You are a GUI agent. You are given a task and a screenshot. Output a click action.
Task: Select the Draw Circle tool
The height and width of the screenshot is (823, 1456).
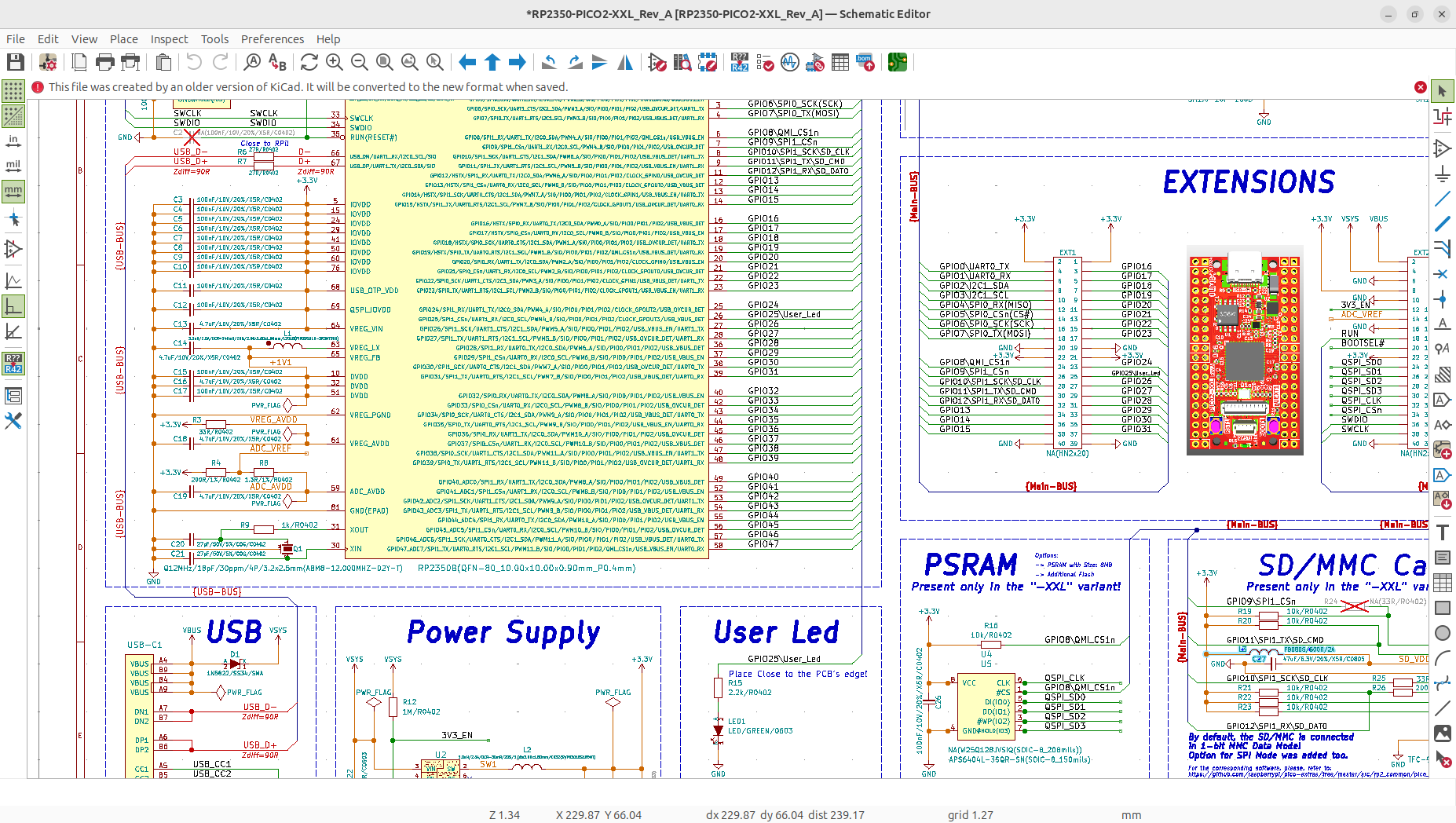tap(1443, 633)
